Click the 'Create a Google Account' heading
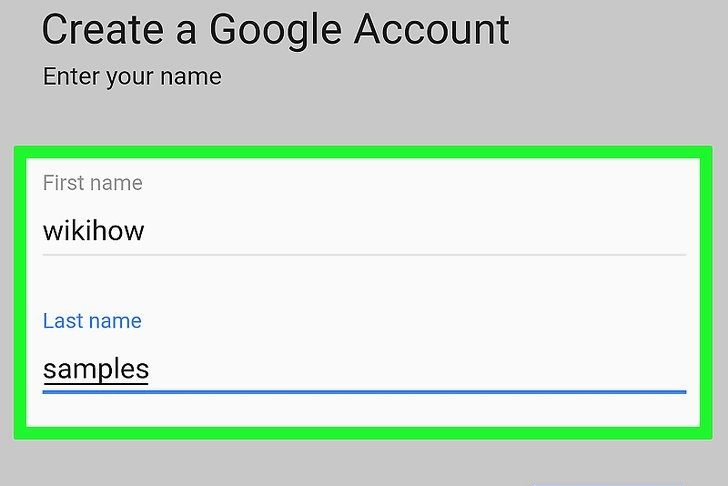 pos(275,30)
